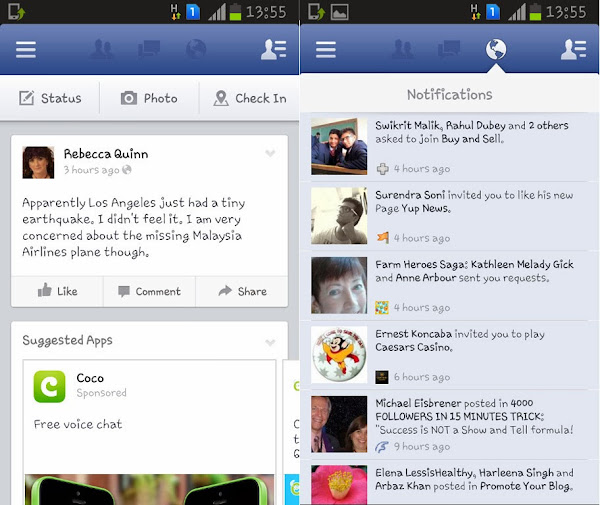600x505 pixels.
Task: Tap Farm Heroes Saga app icon
Action: [x=382, y=308]
